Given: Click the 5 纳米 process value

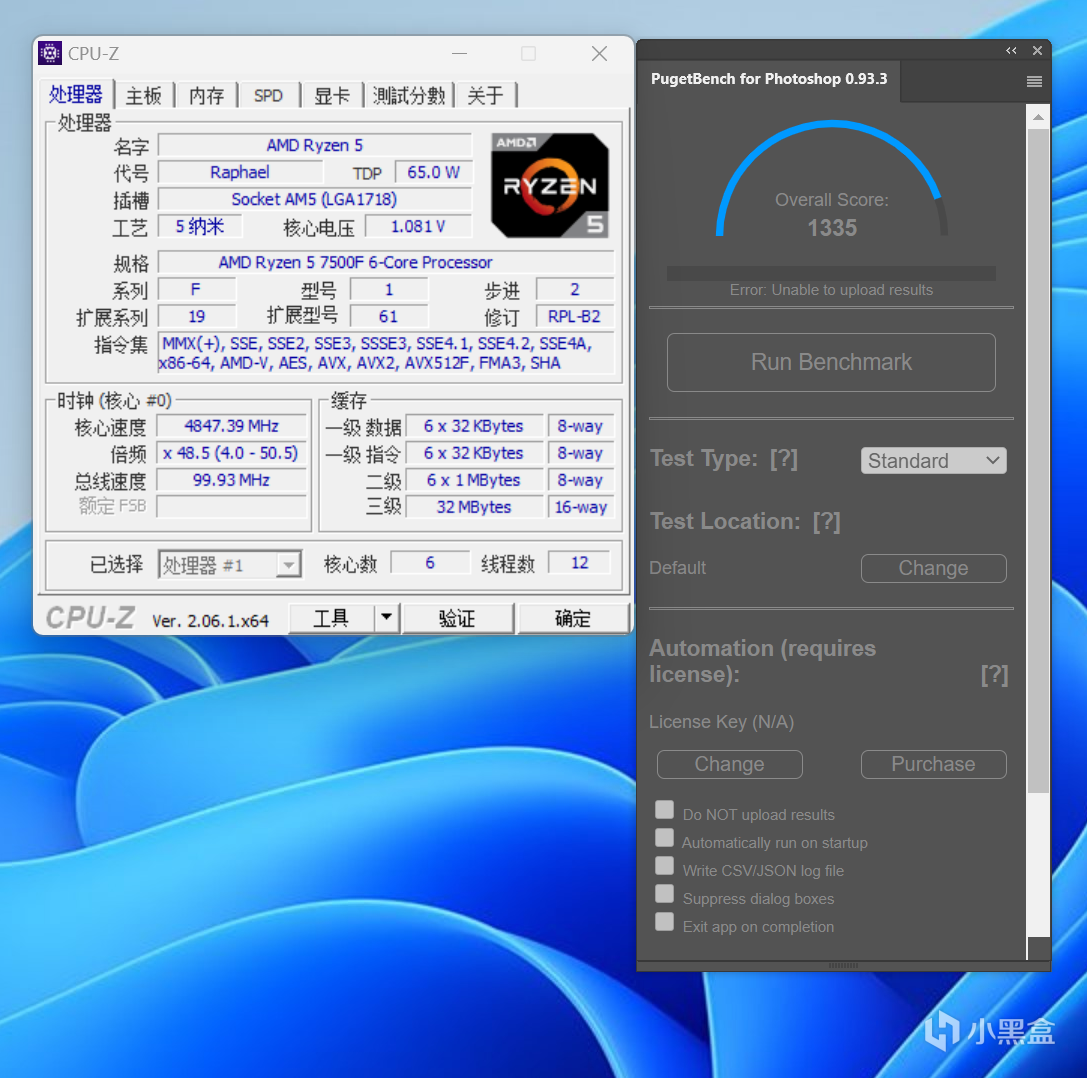Looking at the screenshot, I should click(x=200, y=226).
